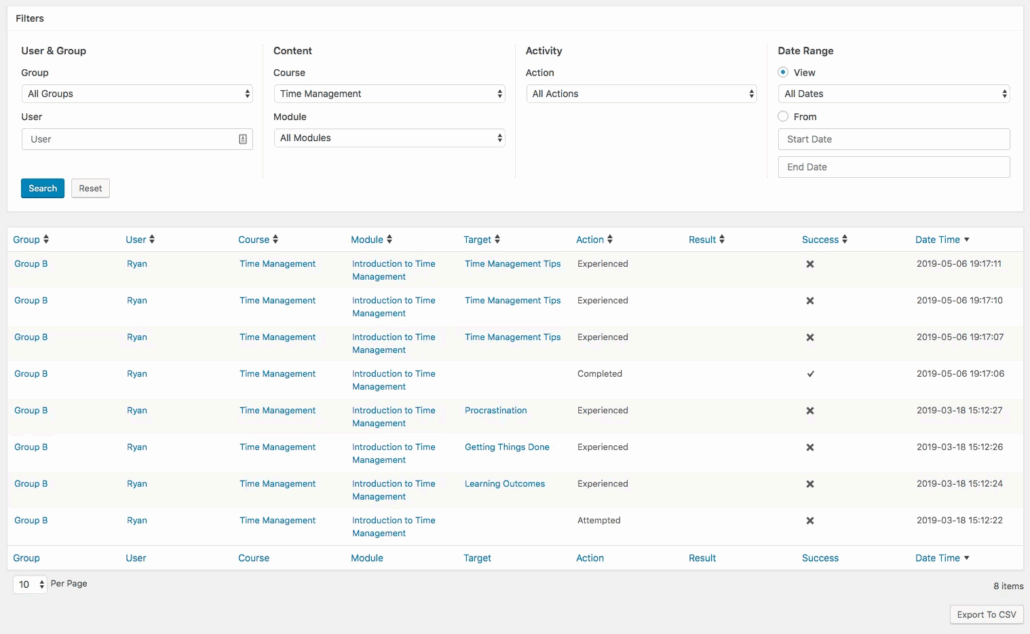Viewport: 1030px width, 634px height.
Task: Click the Start Date input field
Action: click(x=894, y=139)
